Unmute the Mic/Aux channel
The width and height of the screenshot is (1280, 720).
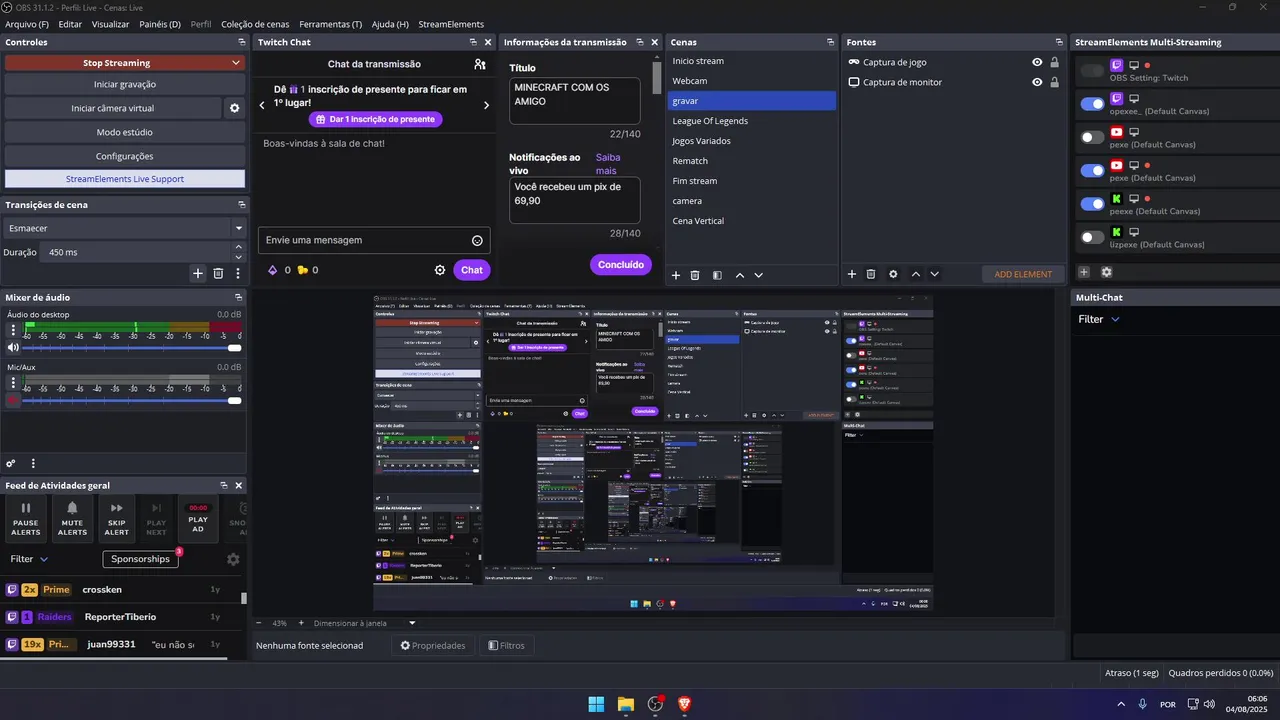14,400
